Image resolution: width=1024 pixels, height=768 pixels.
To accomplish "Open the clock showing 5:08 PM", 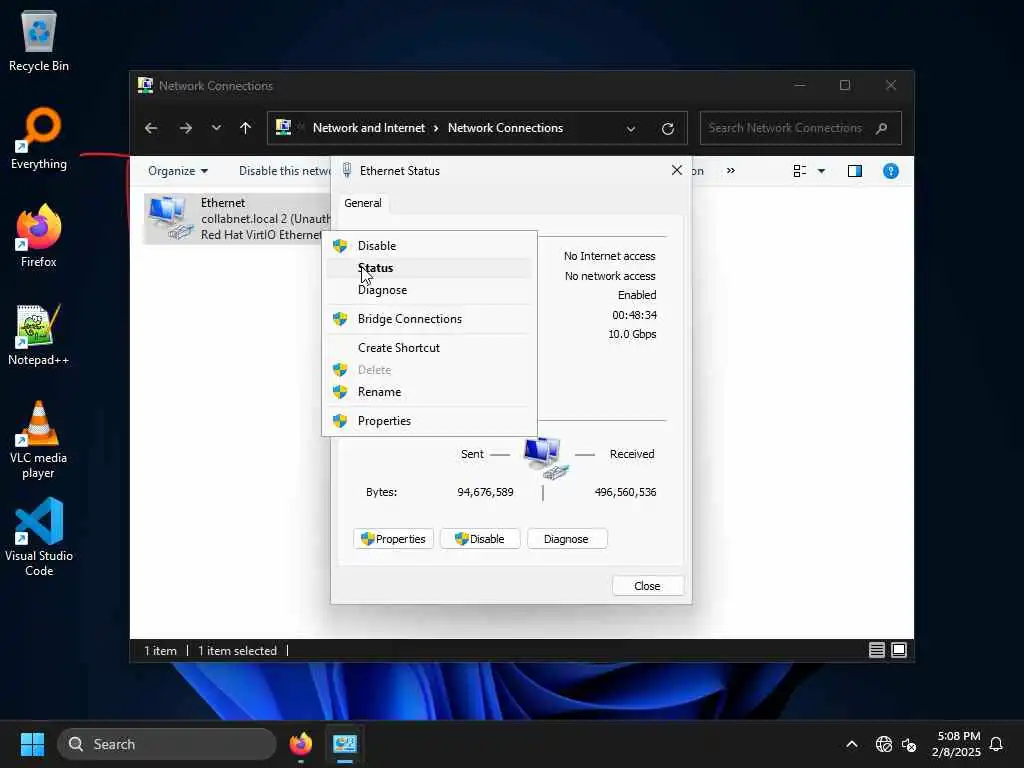I will point(957,744).
